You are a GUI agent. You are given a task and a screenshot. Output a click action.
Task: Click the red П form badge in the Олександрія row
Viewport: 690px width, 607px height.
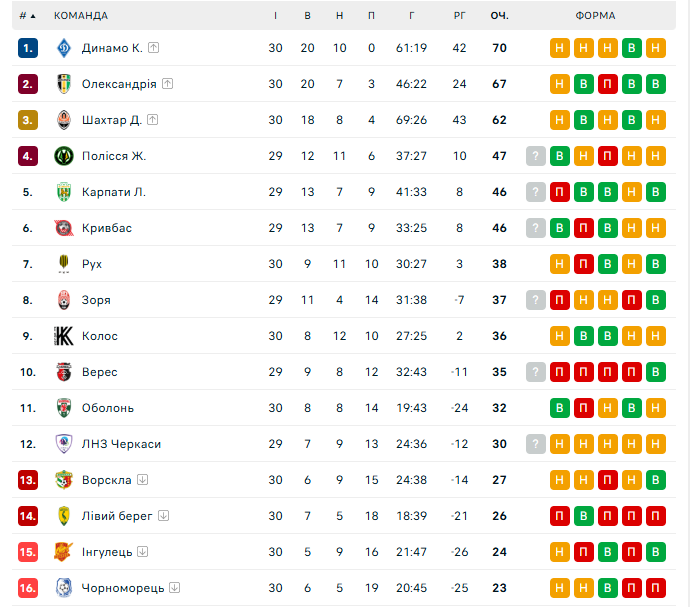click(607, 84)
